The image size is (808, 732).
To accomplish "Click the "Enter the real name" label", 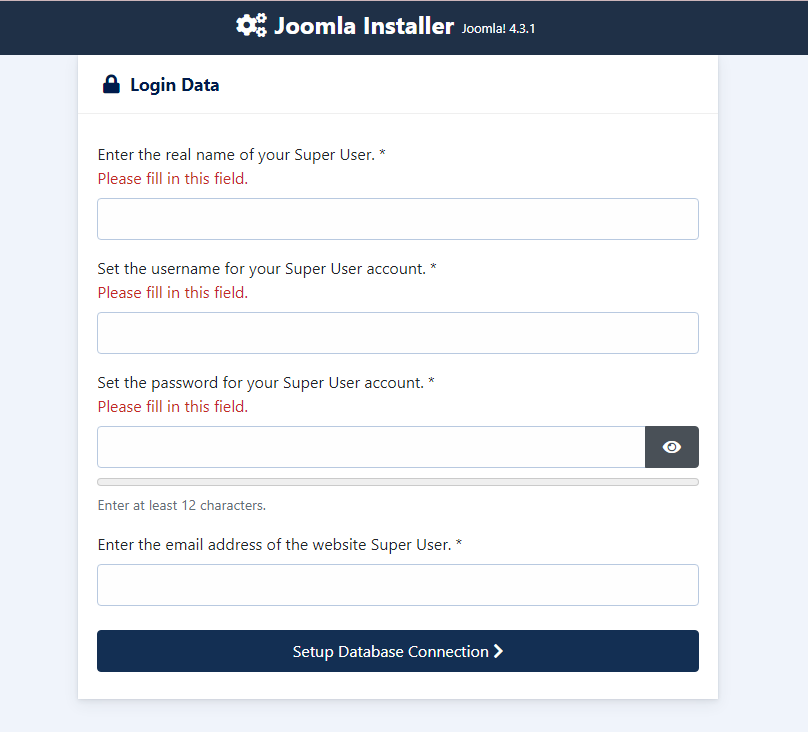I will [241, 155].
